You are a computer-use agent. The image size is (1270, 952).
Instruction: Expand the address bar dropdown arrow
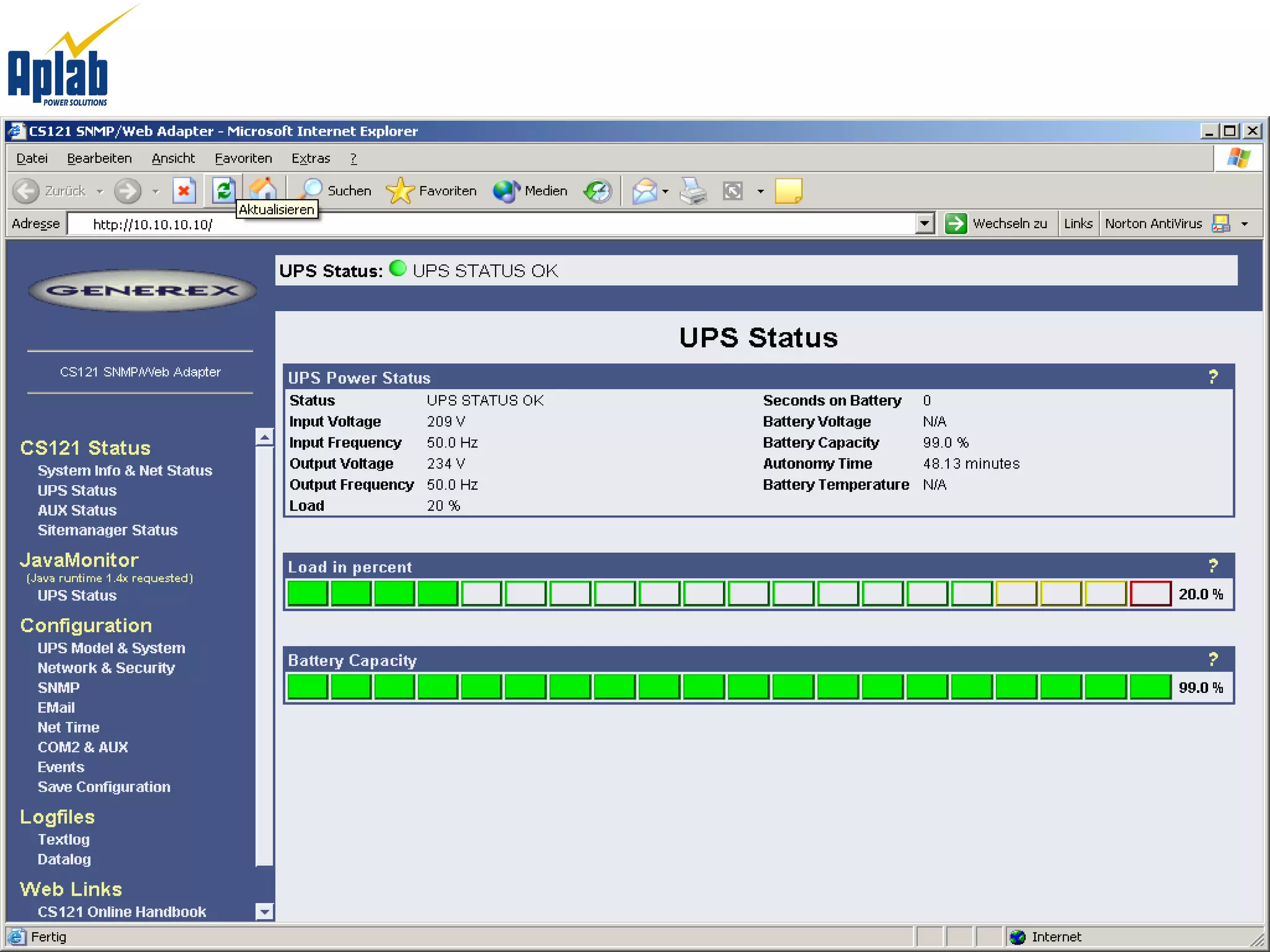925,224
